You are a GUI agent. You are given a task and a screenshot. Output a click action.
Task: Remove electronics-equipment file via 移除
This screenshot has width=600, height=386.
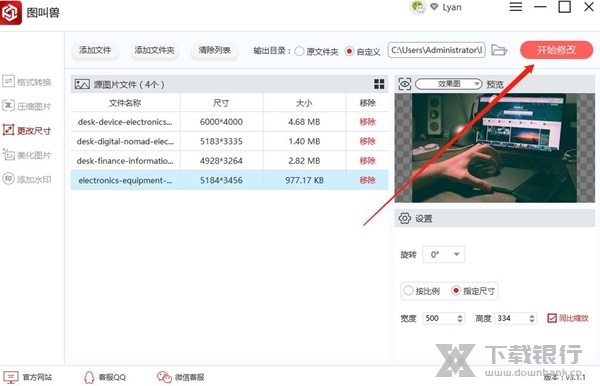(367, 180)
